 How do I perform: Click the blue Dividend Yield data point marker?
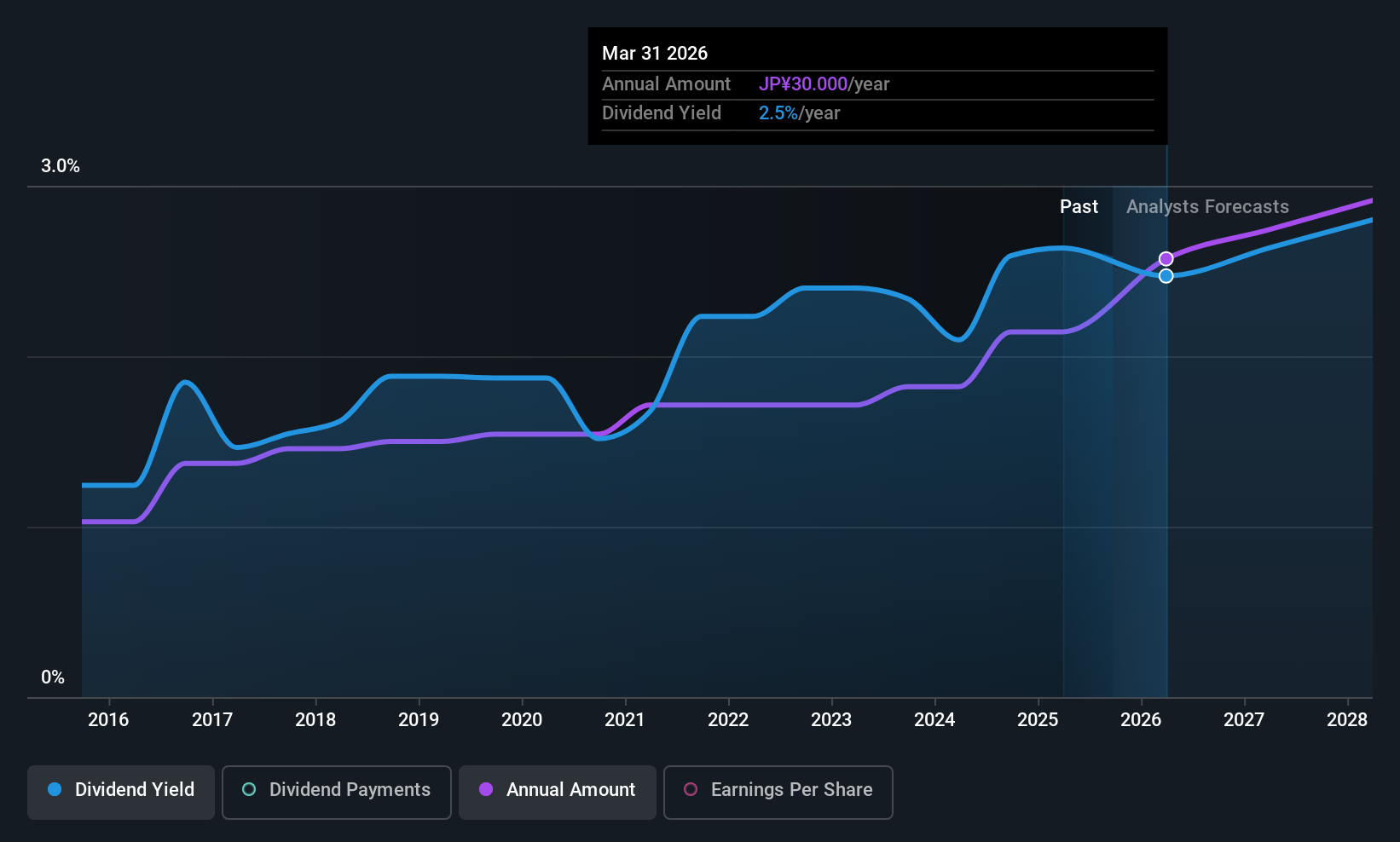coord(1166,276)
